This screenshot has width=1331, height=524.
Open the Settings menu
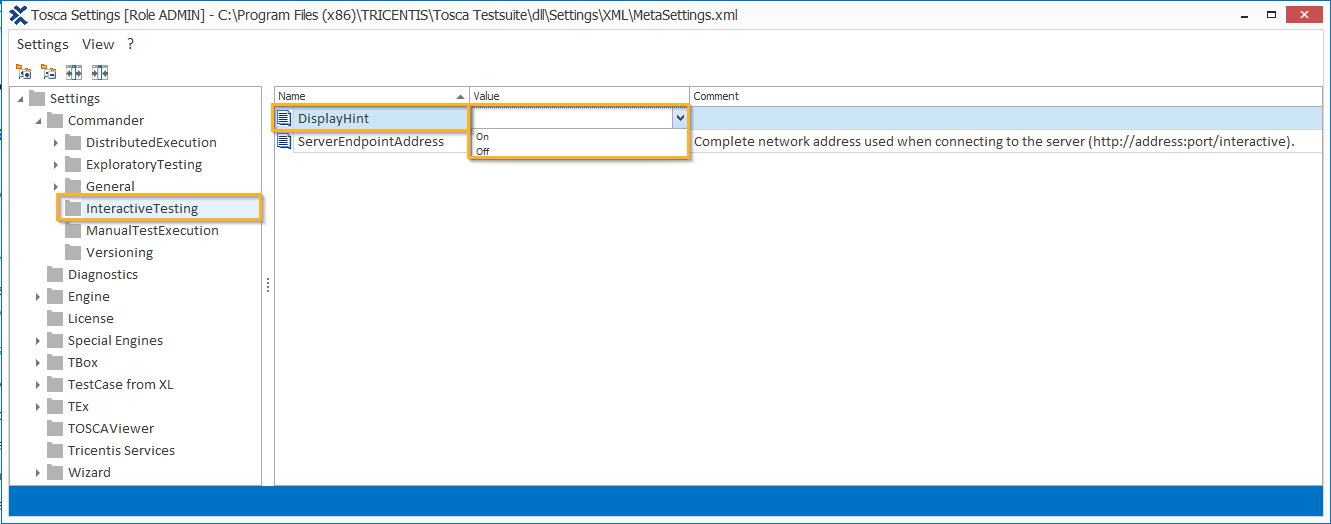click(x=43, y=44)
